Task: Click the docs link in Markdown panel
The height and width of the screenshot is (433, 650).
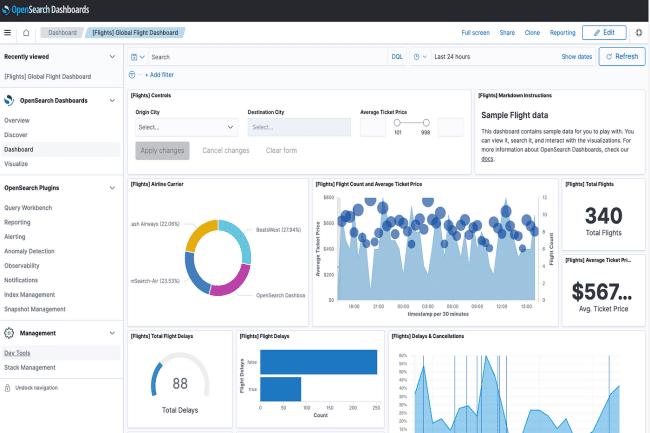Action: tap(487, 159)
